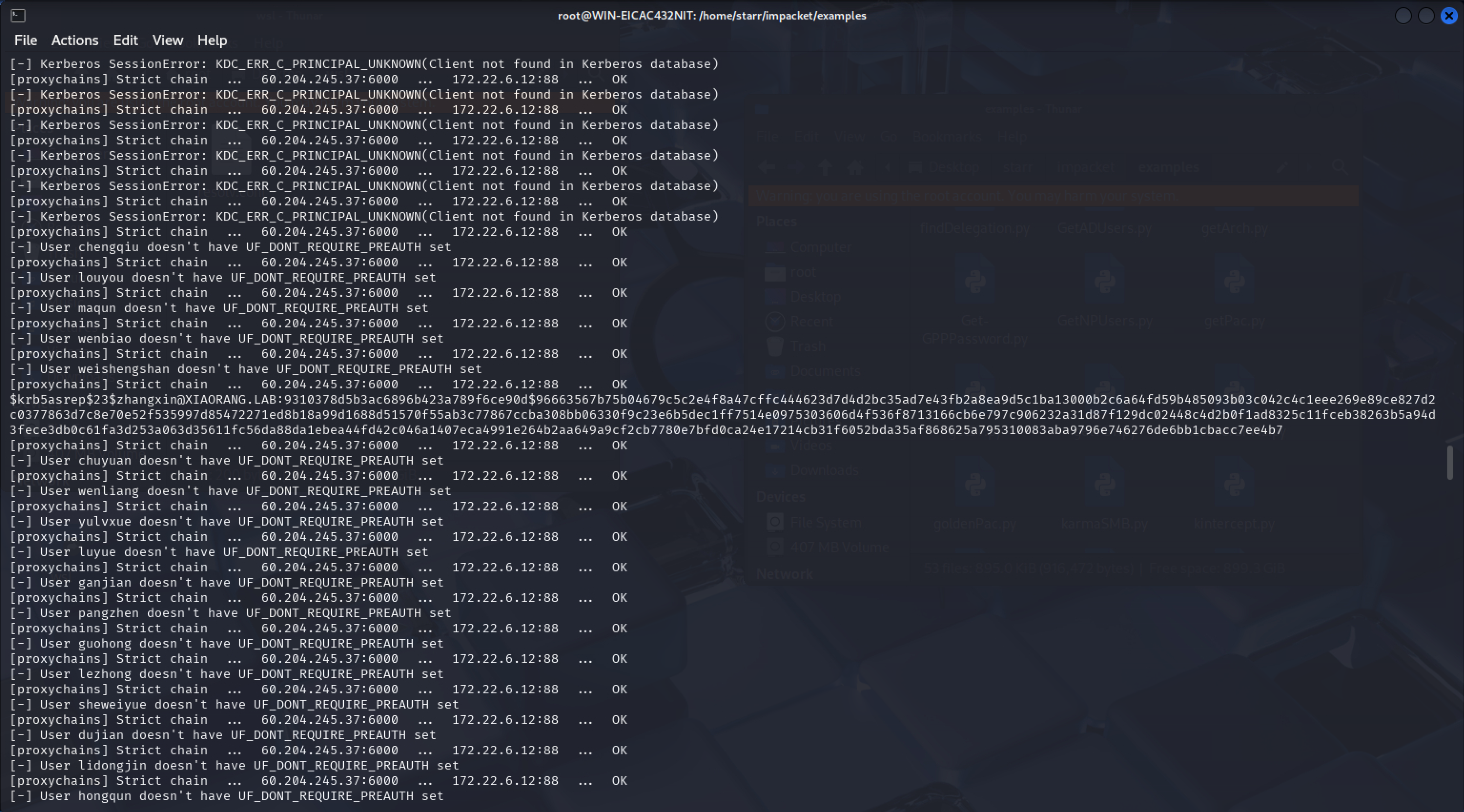The height and width of the screenshot is (812, 1464).
Task: Click the line mentioning user dujian
Action: pos(223,735)
